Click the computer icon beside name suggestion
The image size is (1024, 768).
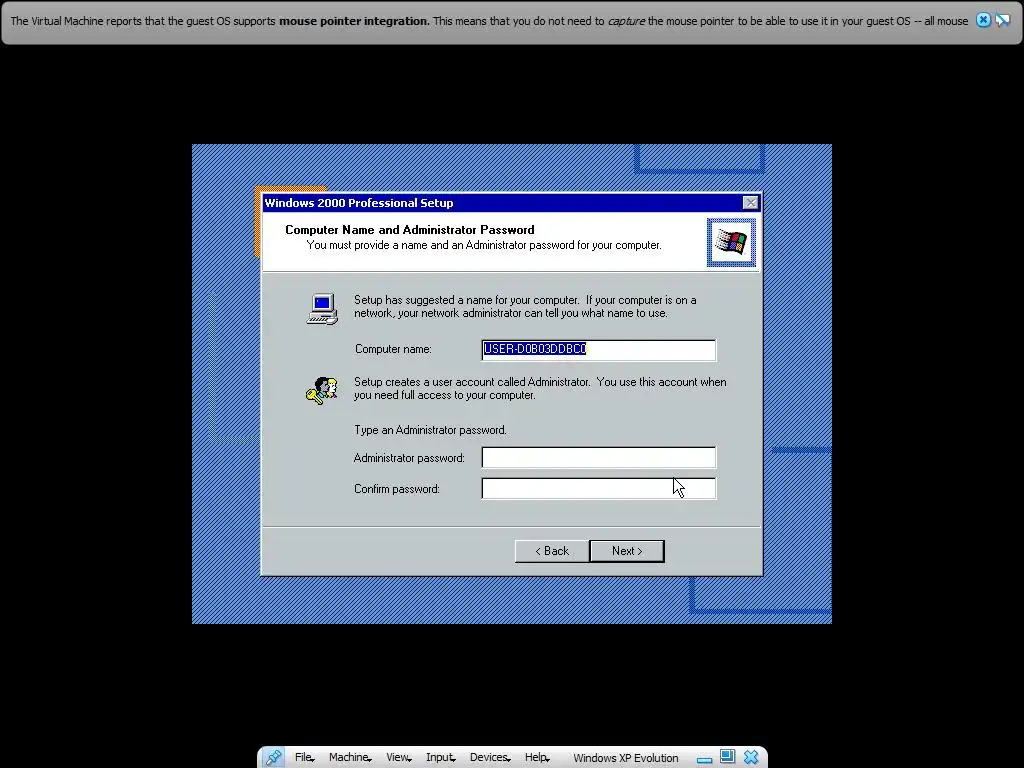323,309
